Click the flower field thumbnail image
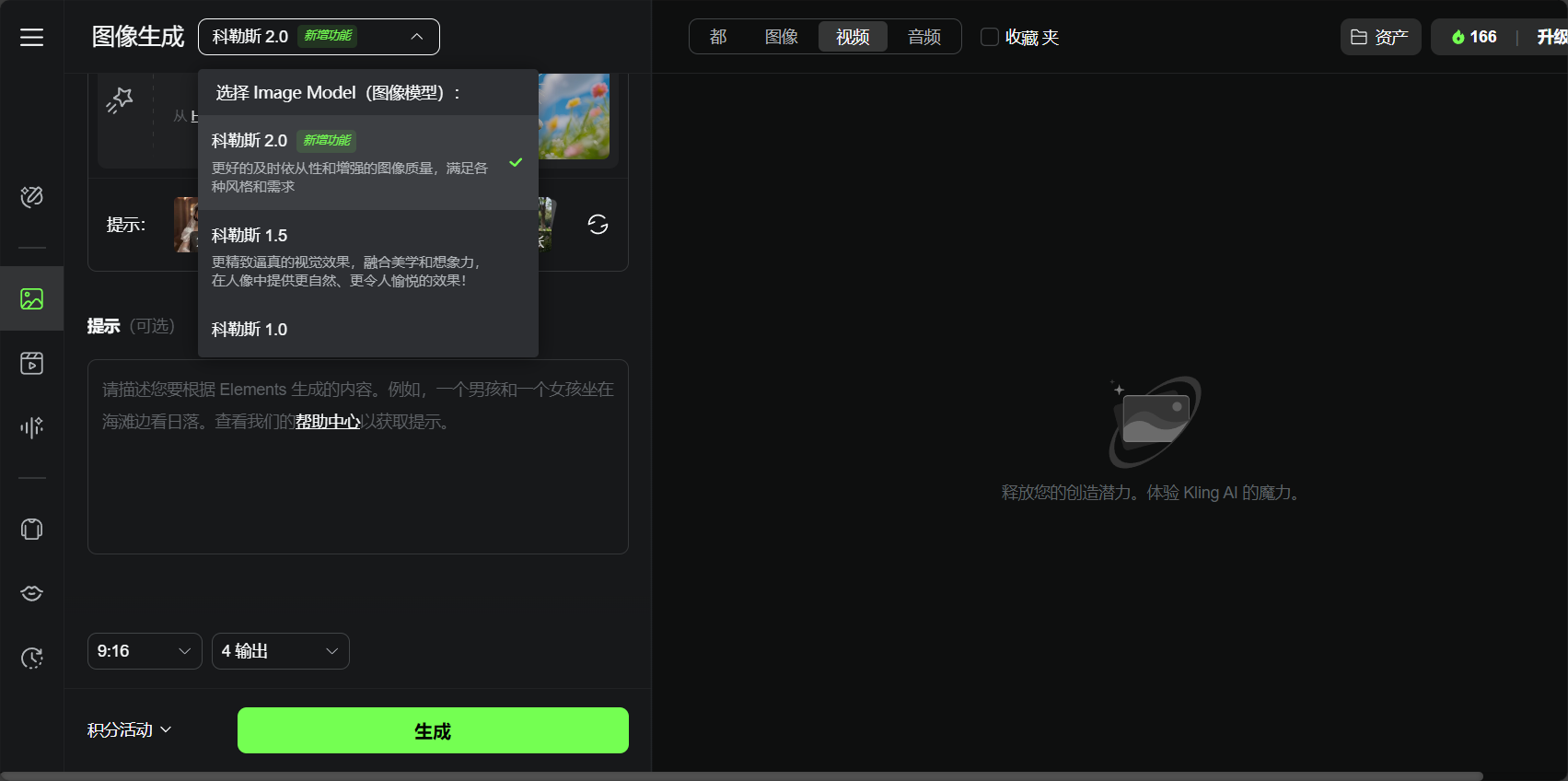 click(x=574, y=116)
